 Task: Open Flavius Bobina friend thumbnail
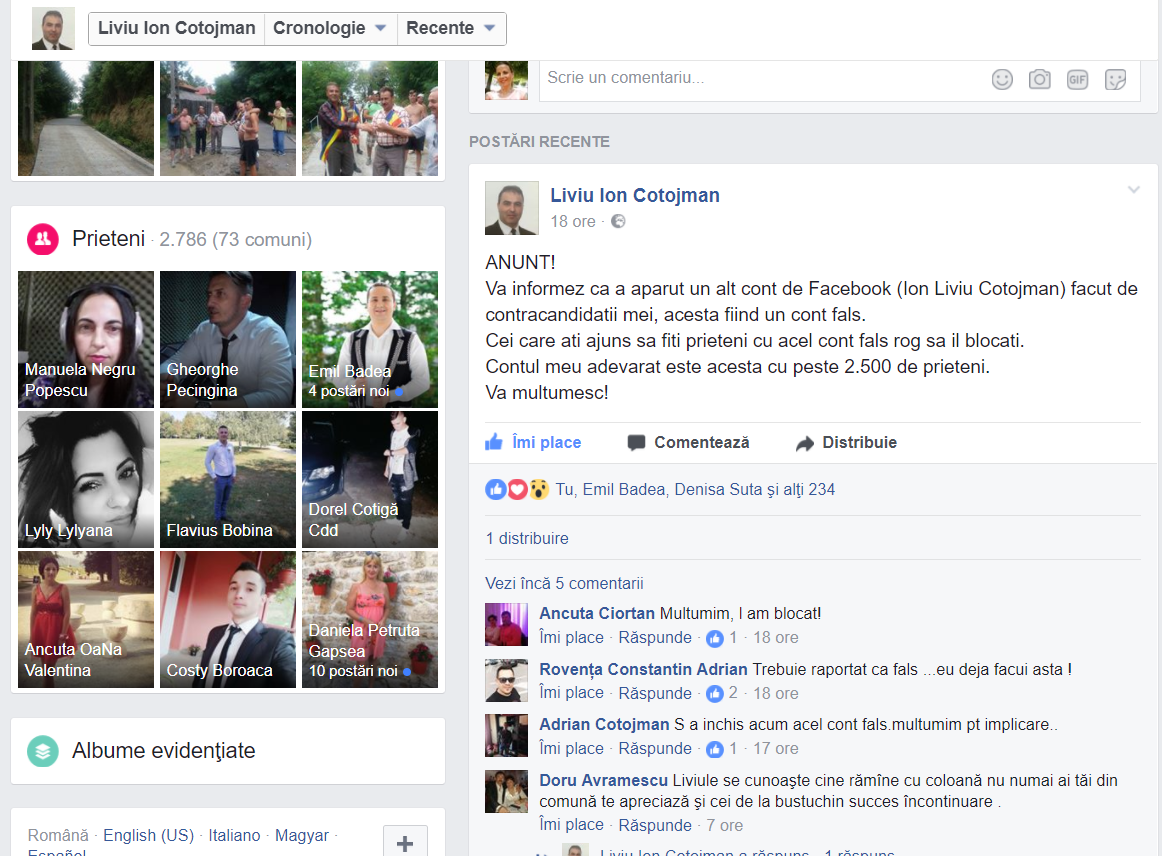(x=228, y=480)
